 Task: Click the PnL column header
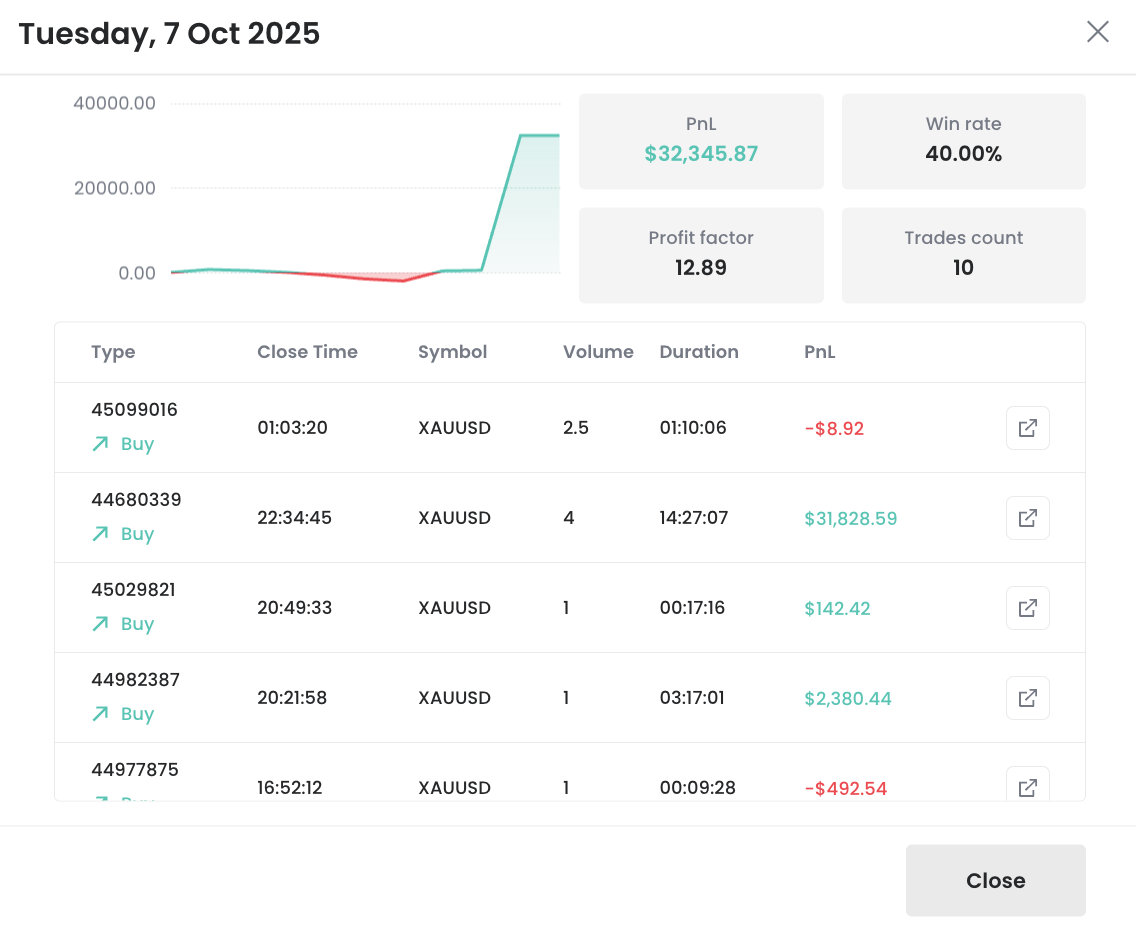point(819,352)
